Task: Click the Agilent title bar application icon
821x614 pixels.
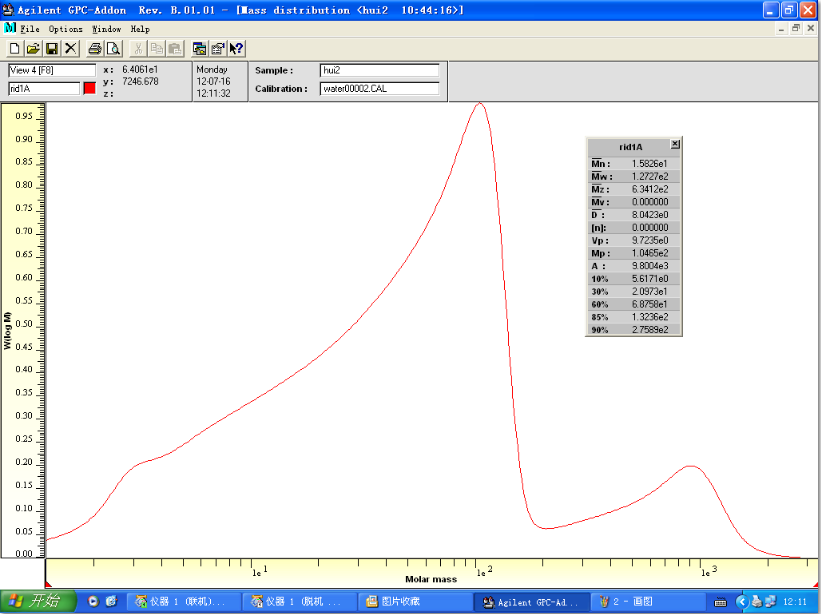Action: pos(7,9)
